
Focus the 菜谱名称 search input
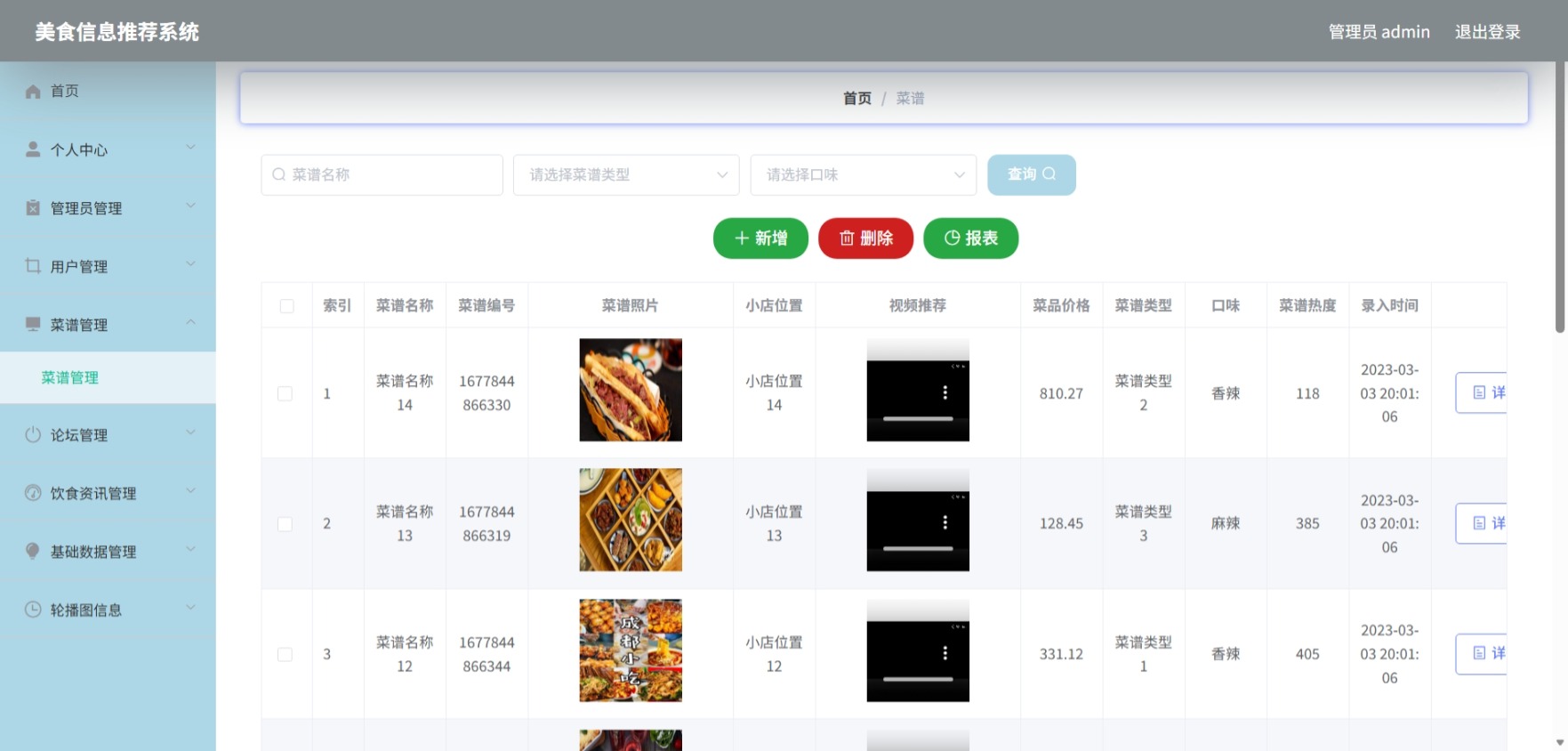click(382, 175)
